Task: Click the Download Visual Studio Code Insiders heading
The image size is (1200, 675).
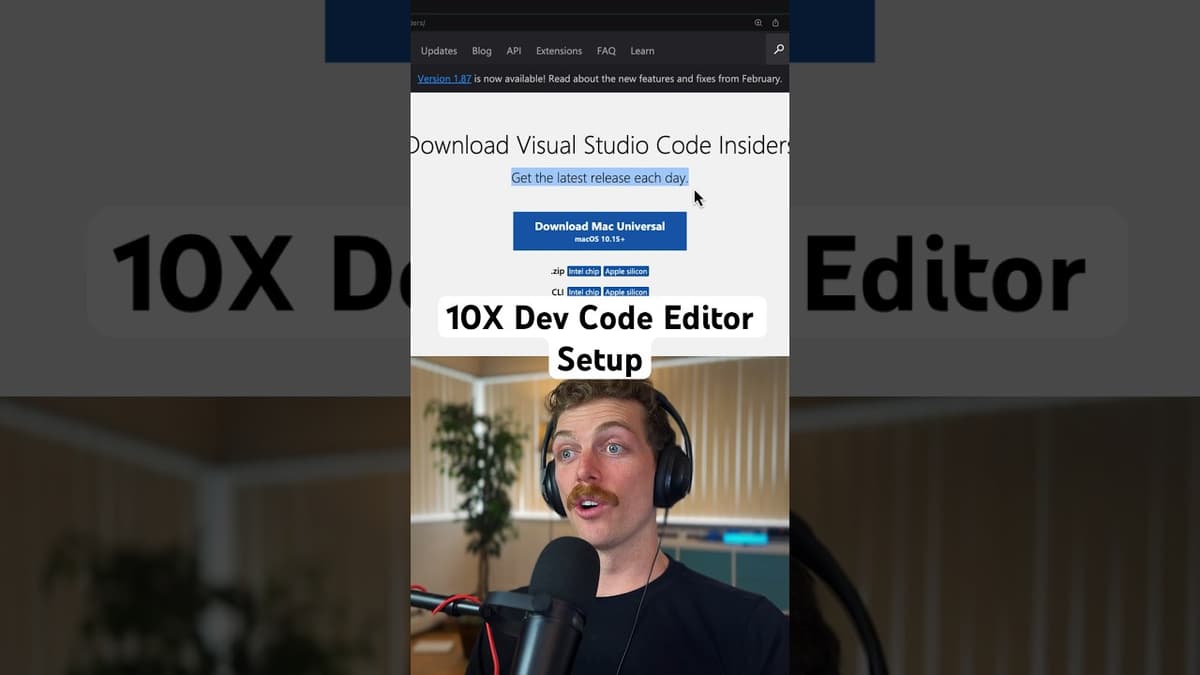Action: coord(600,146)
